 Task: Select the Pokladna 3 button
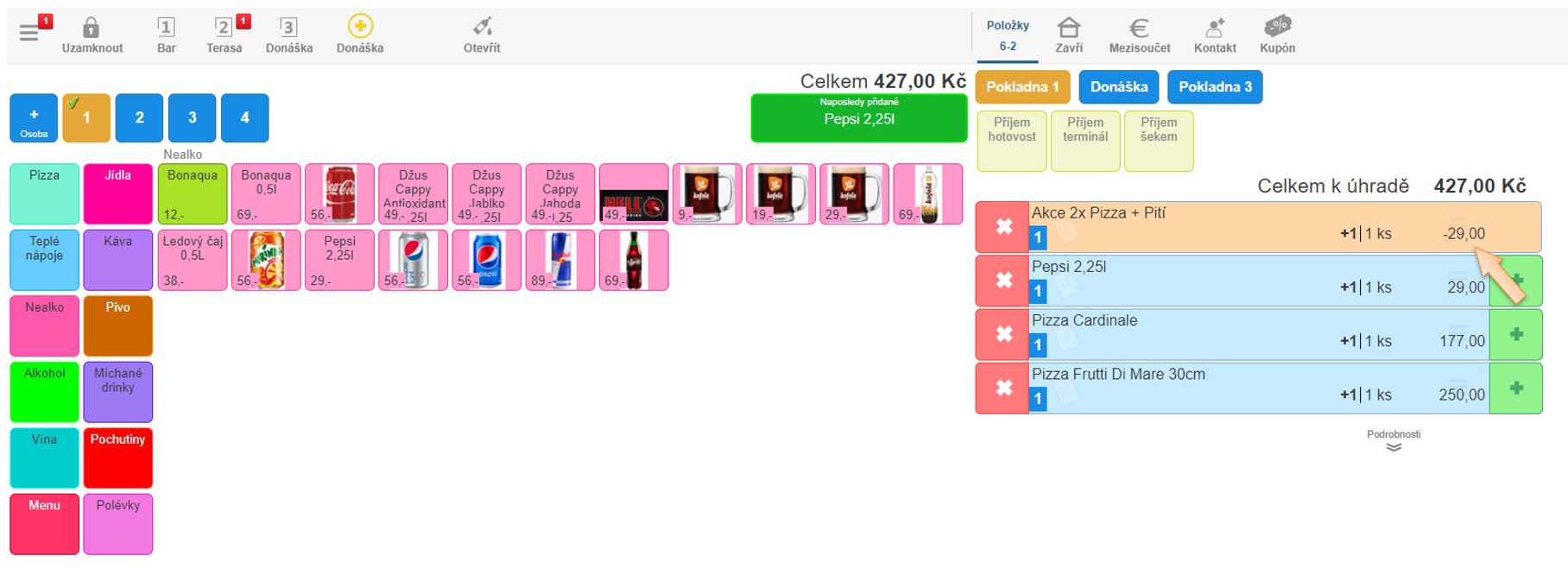coord(1214,87)
